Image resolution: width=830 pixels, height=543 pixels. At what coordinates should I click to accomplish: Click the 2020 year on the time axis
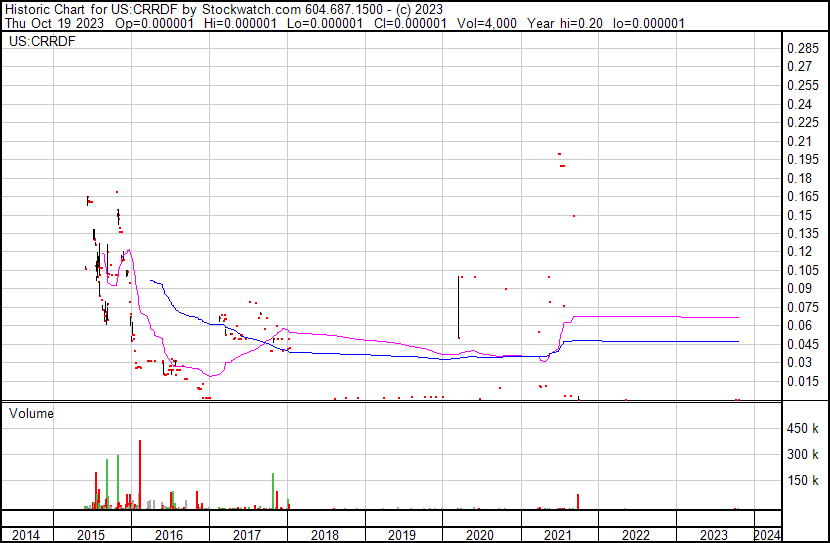(x=480, y=535)
